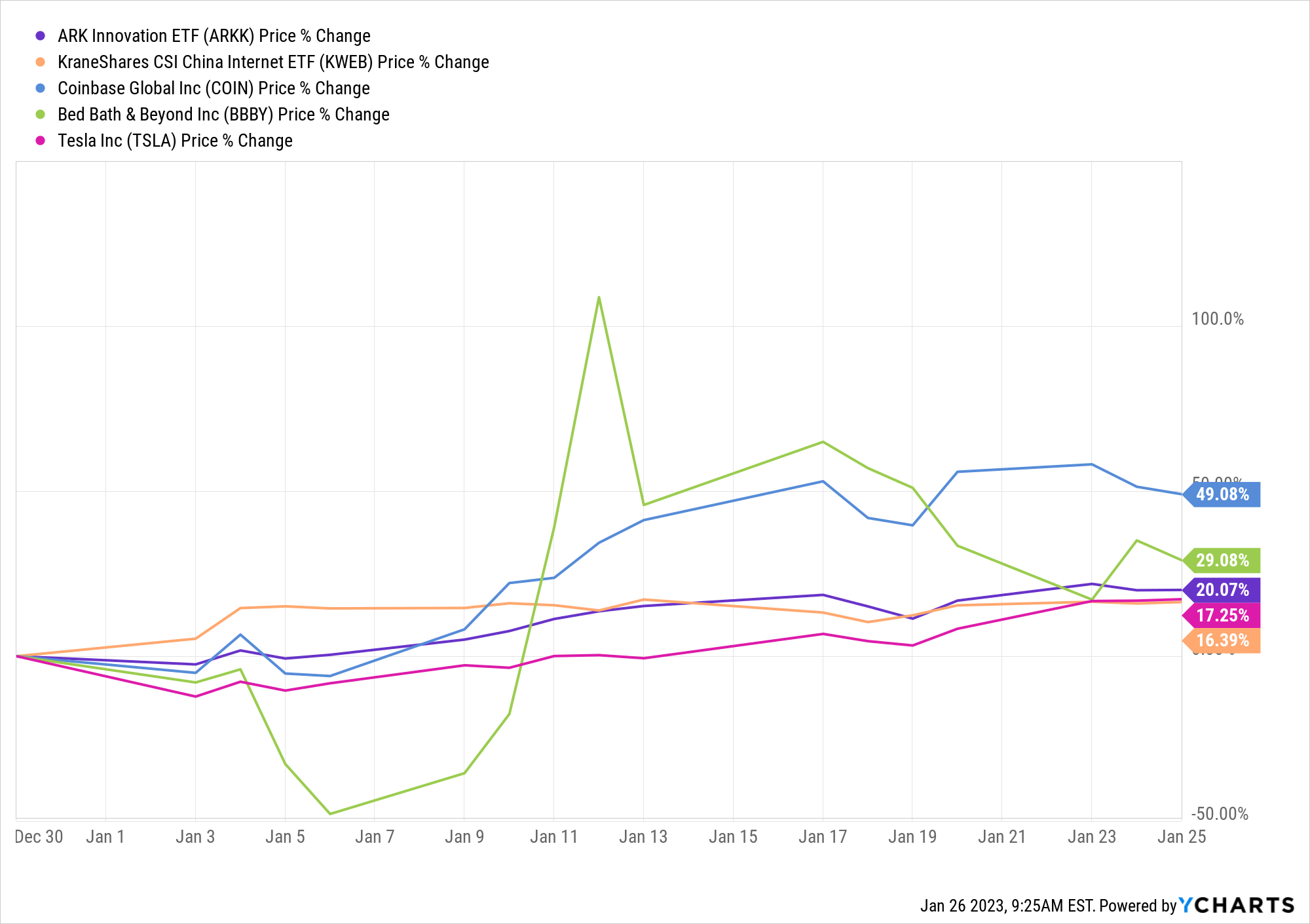Click the YCharts logo

tap(1237, 906)
